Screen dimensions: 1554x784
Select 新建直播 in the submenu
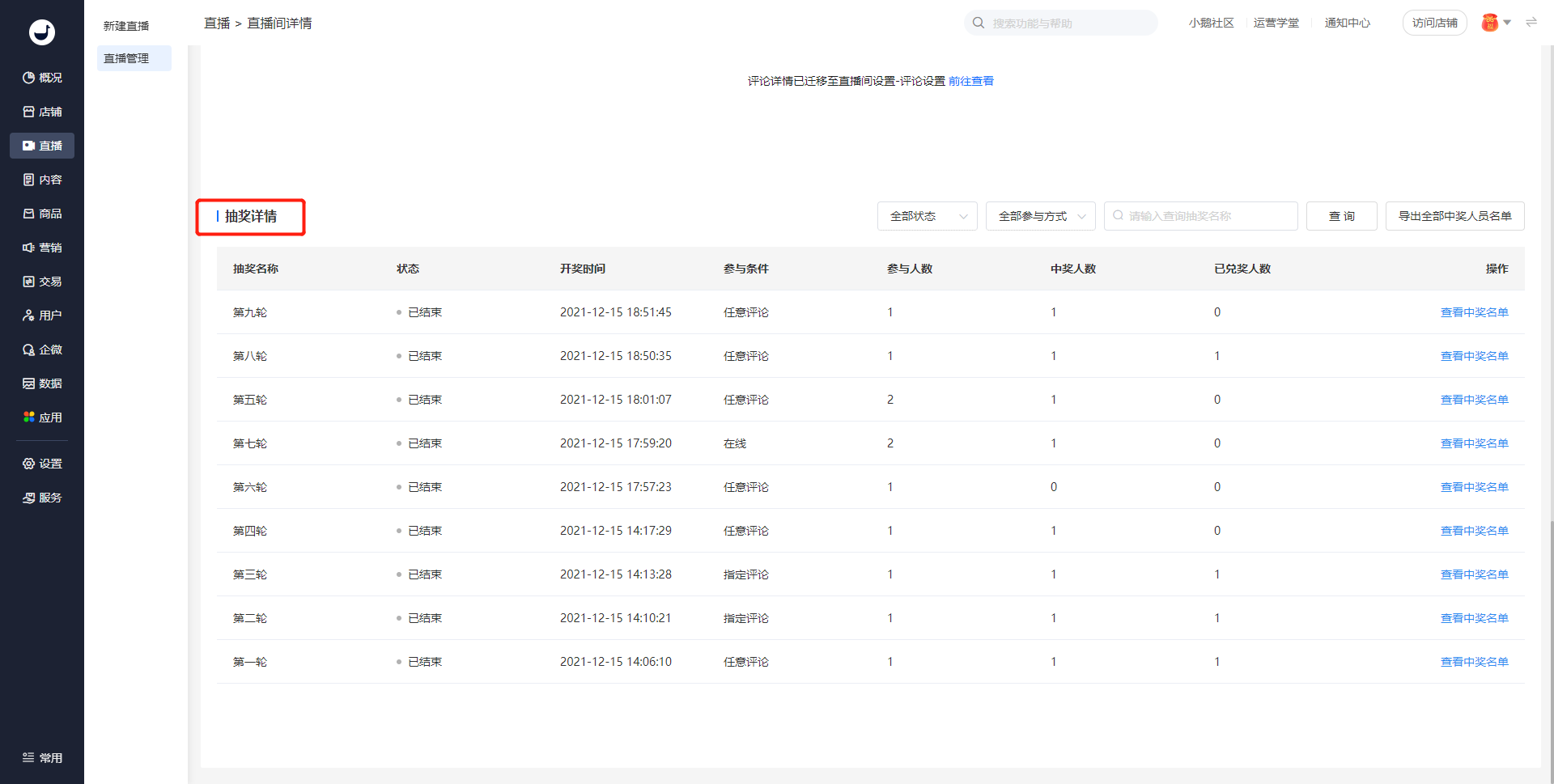click(x=126, y=26)
